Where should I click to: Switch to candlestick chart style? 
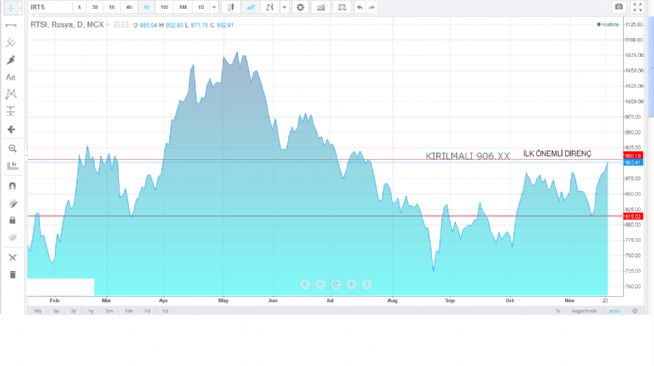point(231,7)
